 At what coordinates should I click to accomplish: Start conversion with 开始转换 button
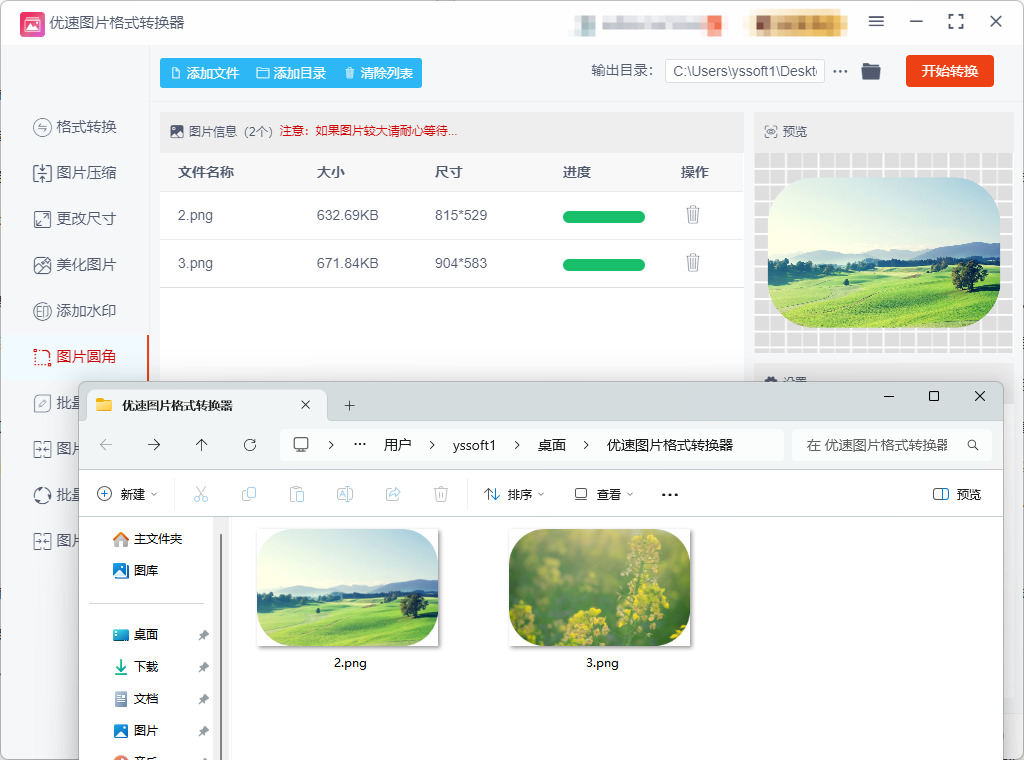pyautogui.click(x=950, y=71)
